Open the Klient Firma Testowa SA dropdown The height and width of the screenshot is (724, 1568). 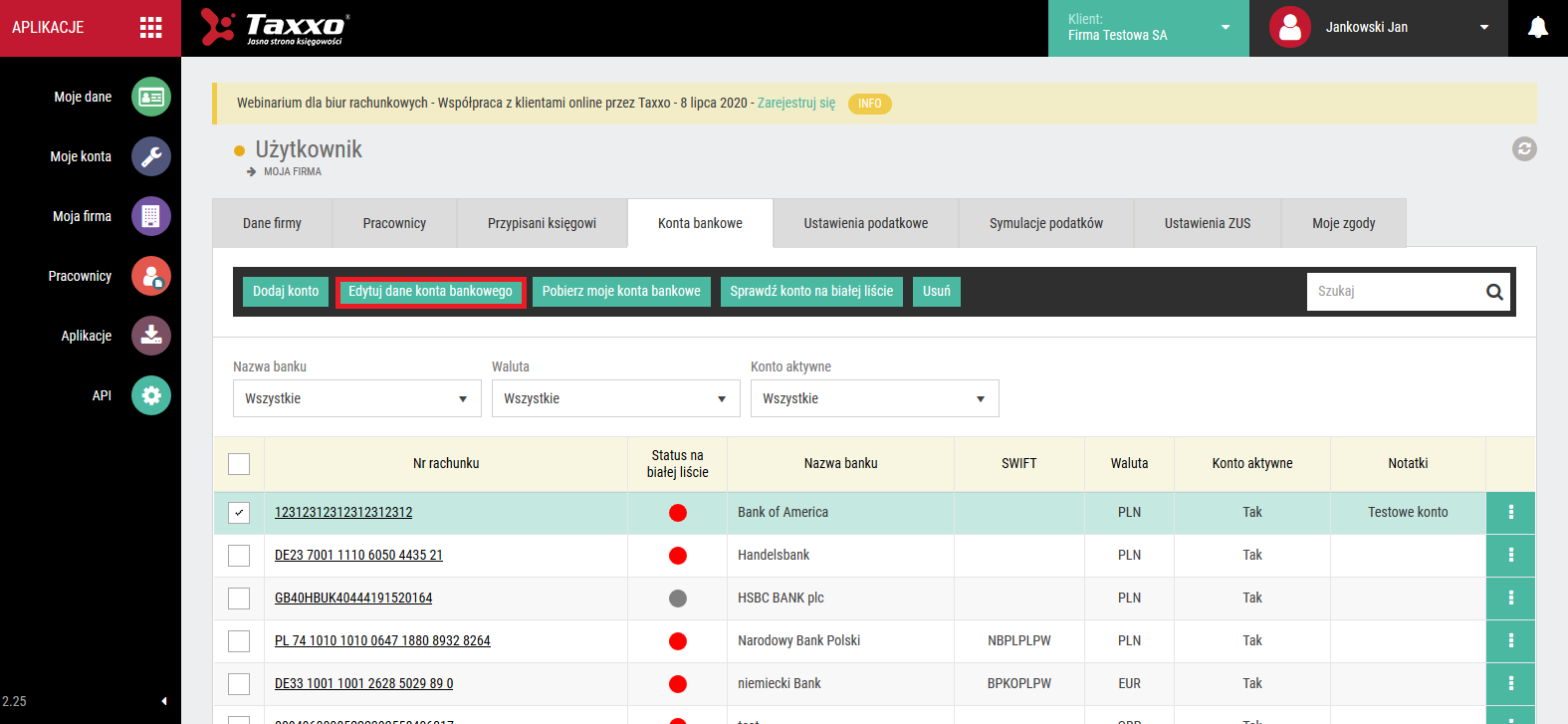(1149, 28)
